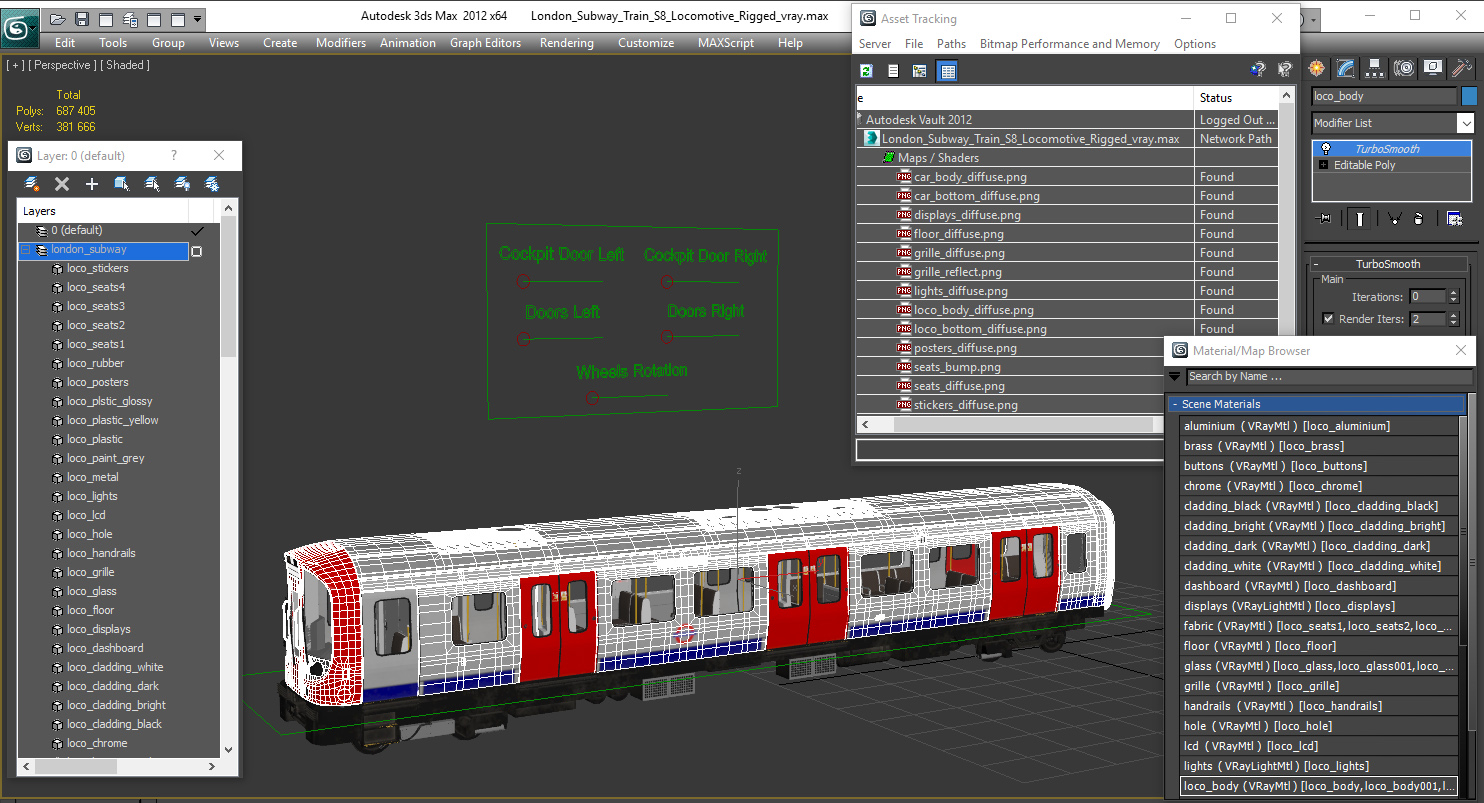
Task: Highlight selected objects' layers icon
Action: point(152,184)
